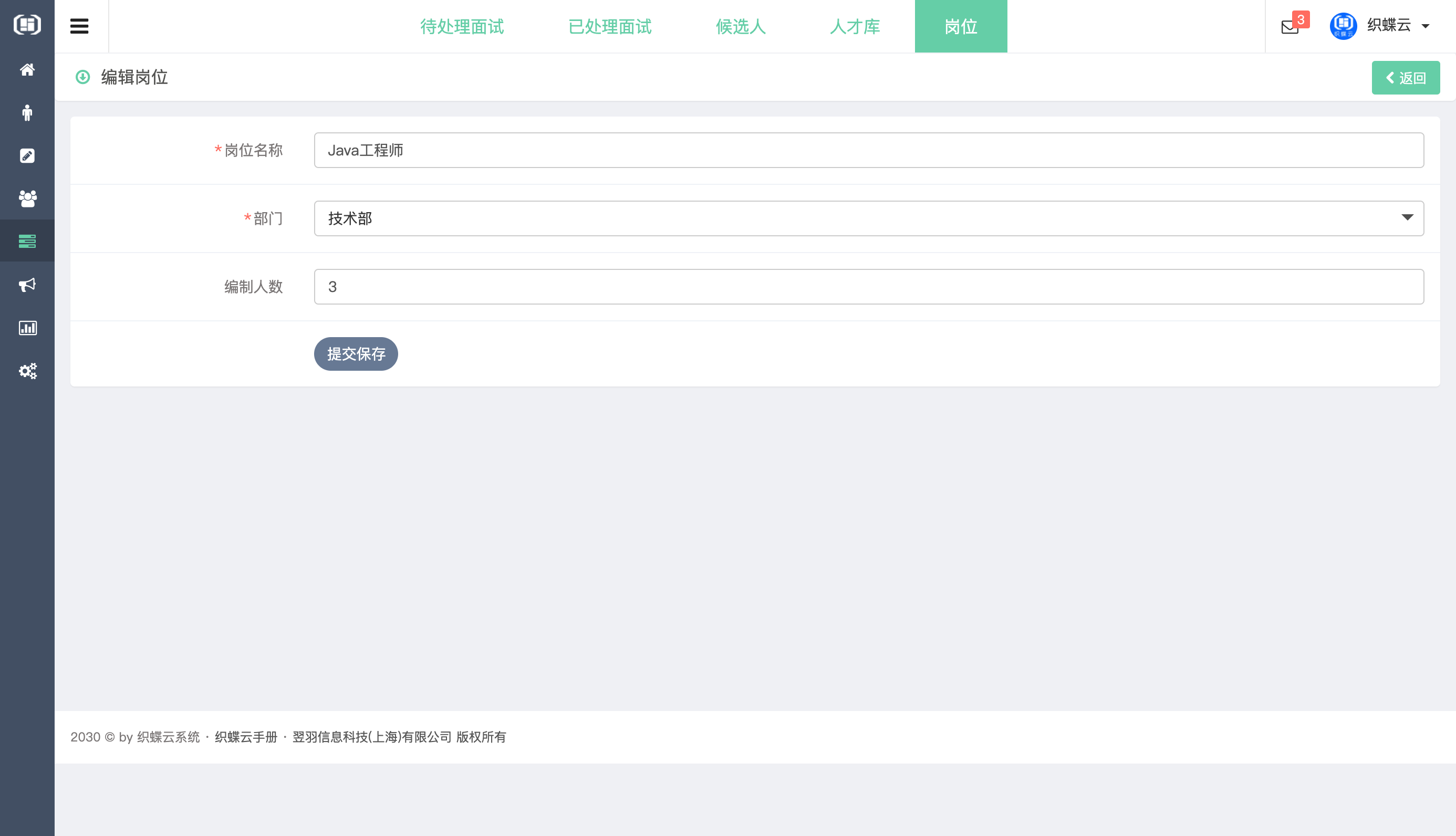Open settings via the gears icon

coord(27,371)
